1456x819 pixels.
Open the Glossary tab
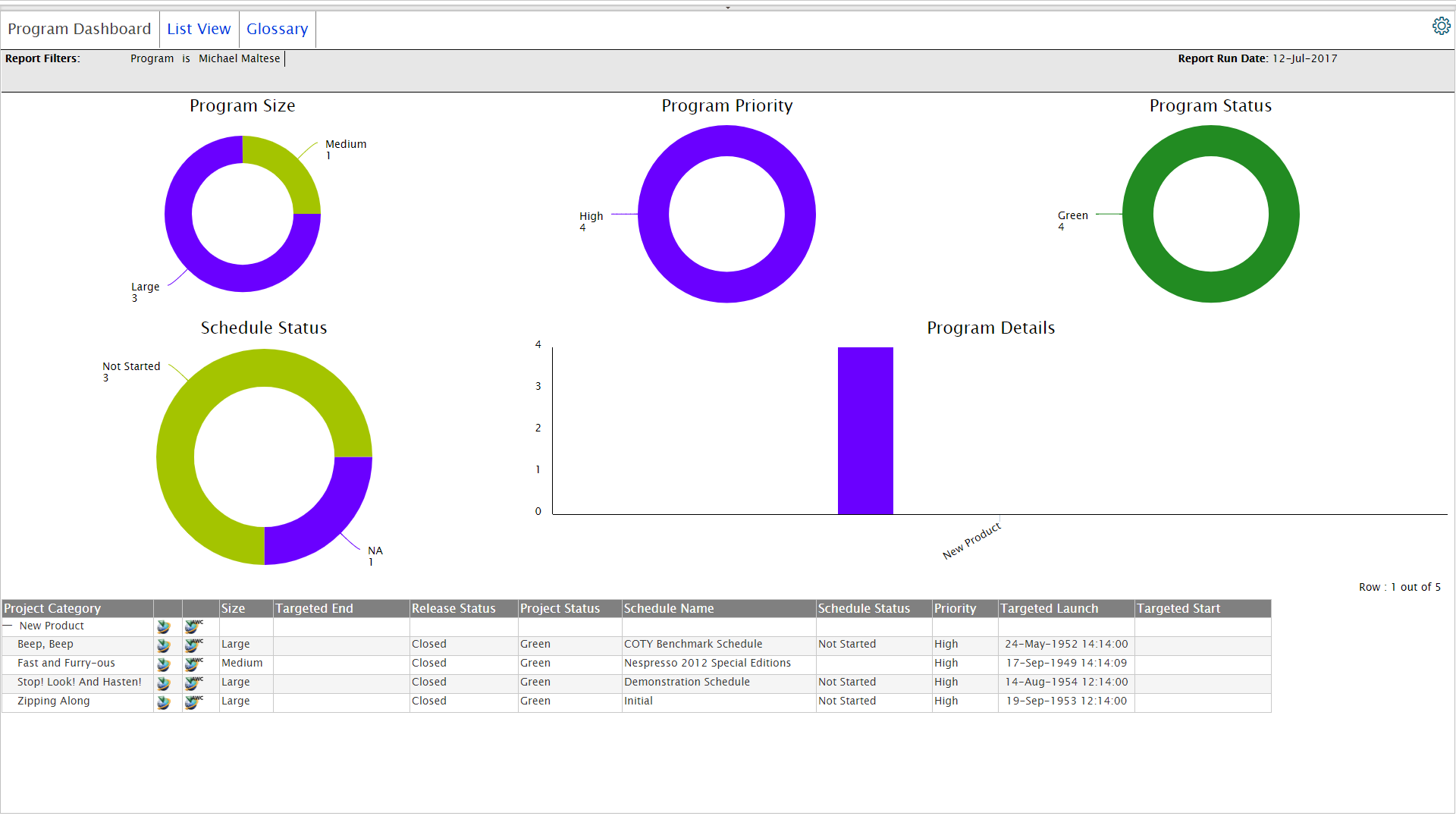click(277, 28)
